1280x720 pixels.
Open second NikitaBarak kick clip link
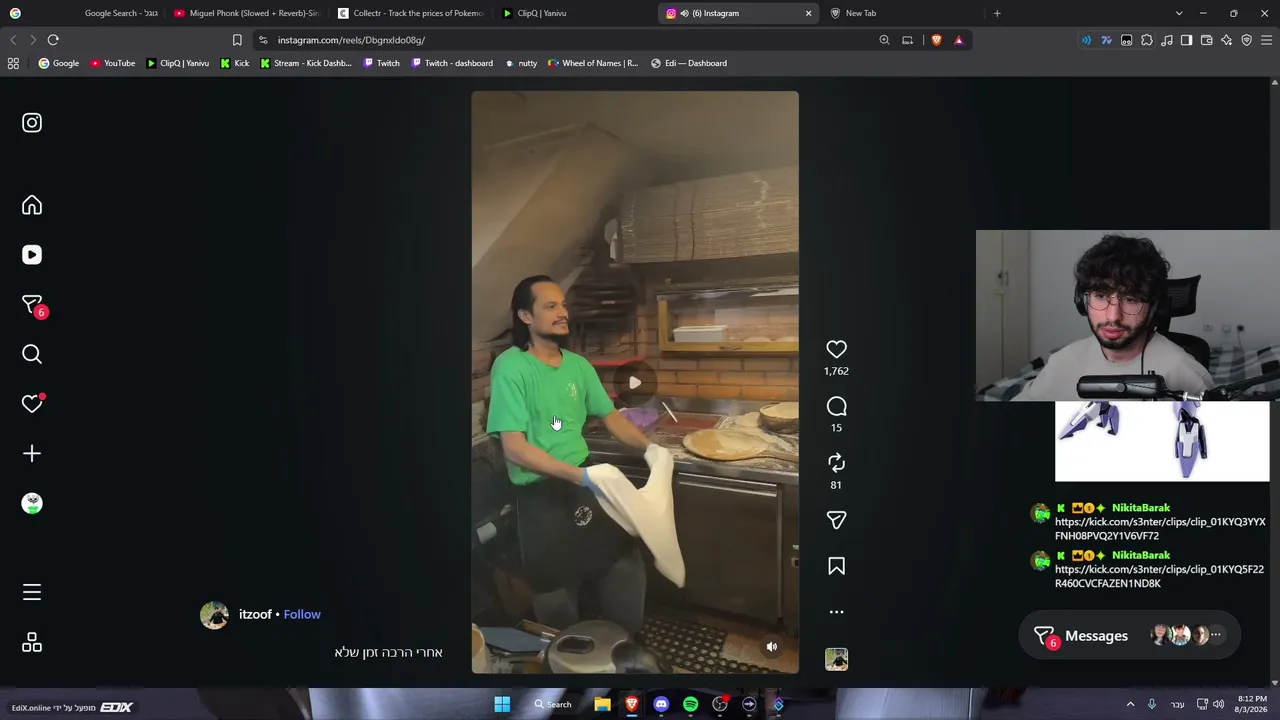click(x=1159, y=576)
